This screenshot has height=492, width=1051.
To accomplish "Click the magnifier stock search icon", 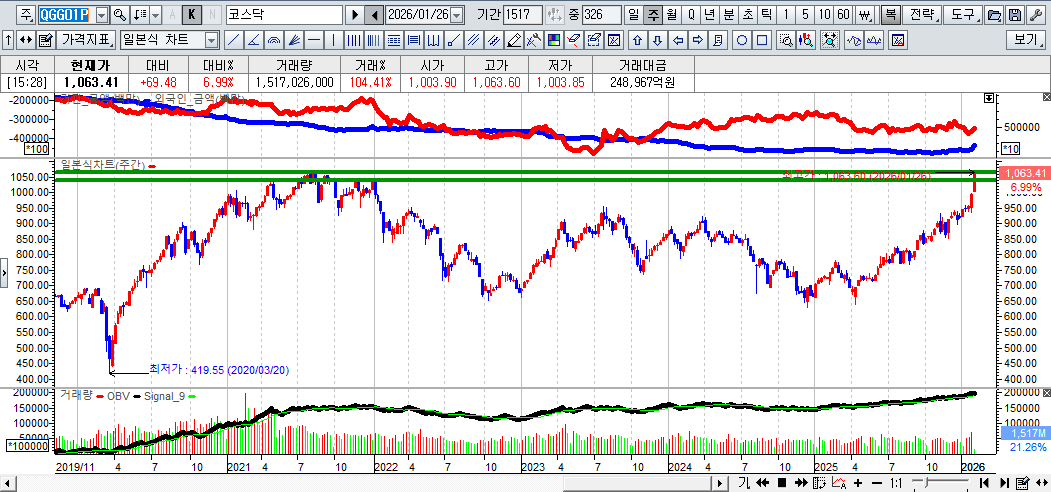I will [120, 15].
